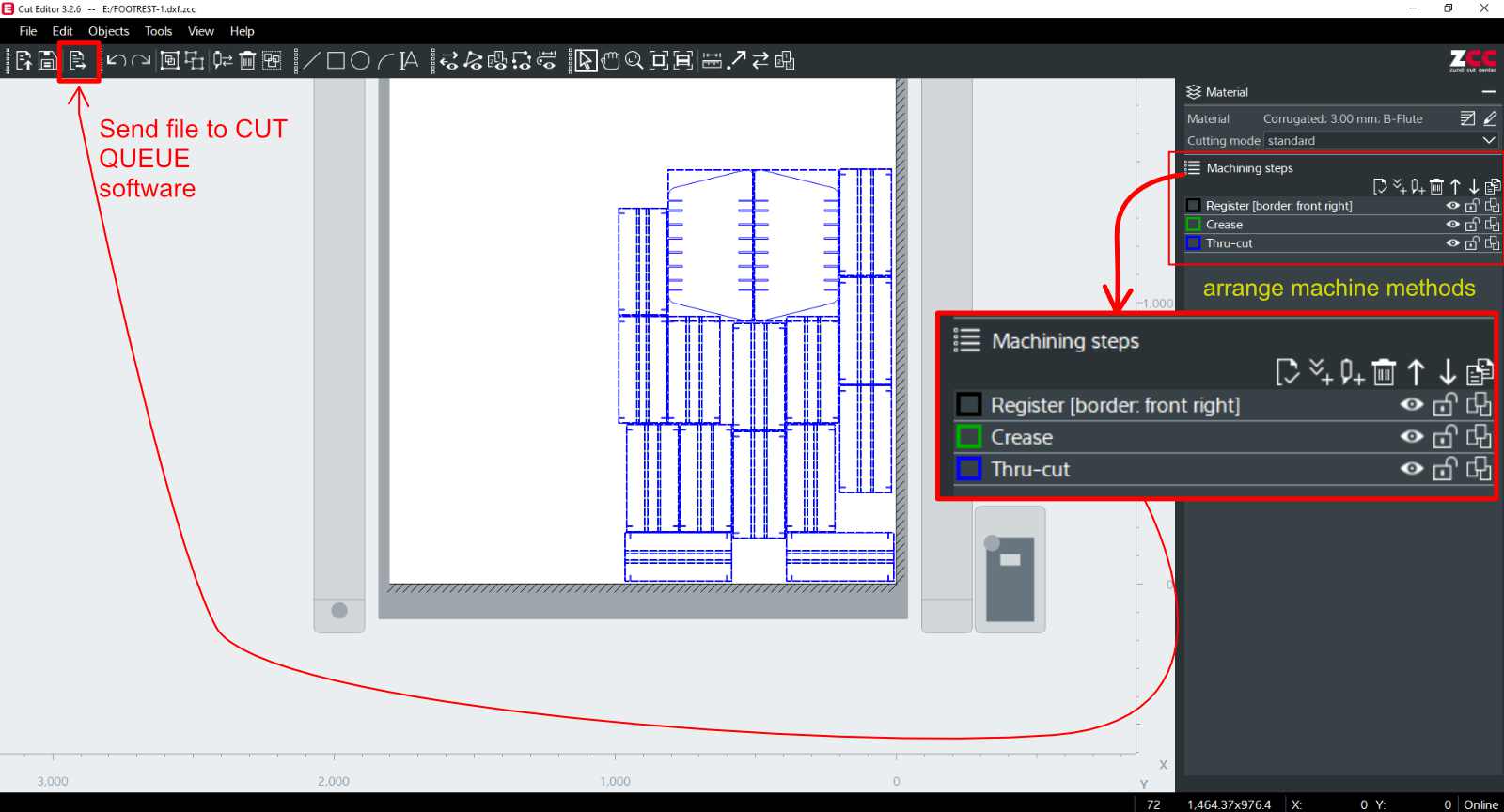Image resolution: width=1504 pixels, height=812 pixels.
Task: Open the Objects menu
Action: point(109,31)
